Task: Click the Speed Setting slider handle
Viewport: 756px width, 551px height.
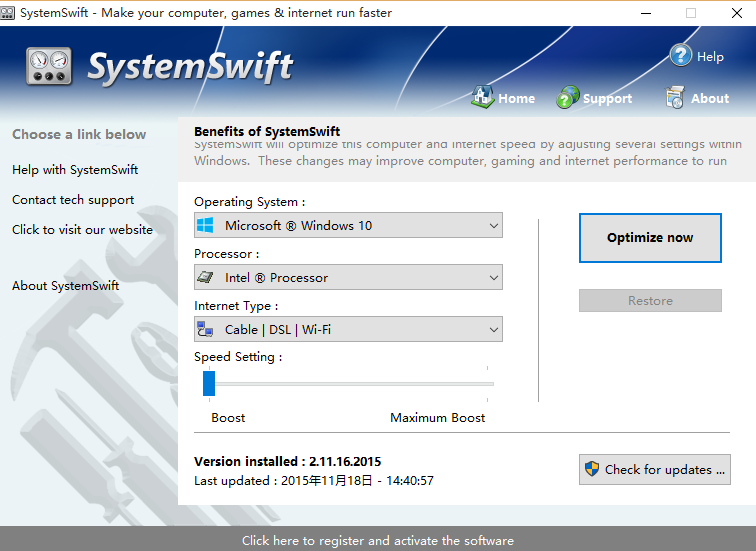Action: pyautogui.click(x=209, y=383)
